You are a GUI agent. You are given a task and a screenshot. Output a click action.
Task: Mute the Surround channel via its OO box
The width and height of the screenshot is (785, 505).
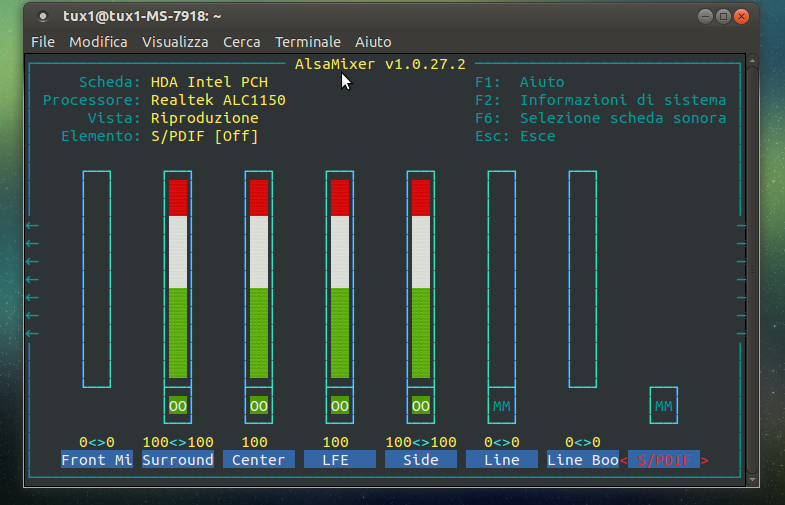point(178,406)
